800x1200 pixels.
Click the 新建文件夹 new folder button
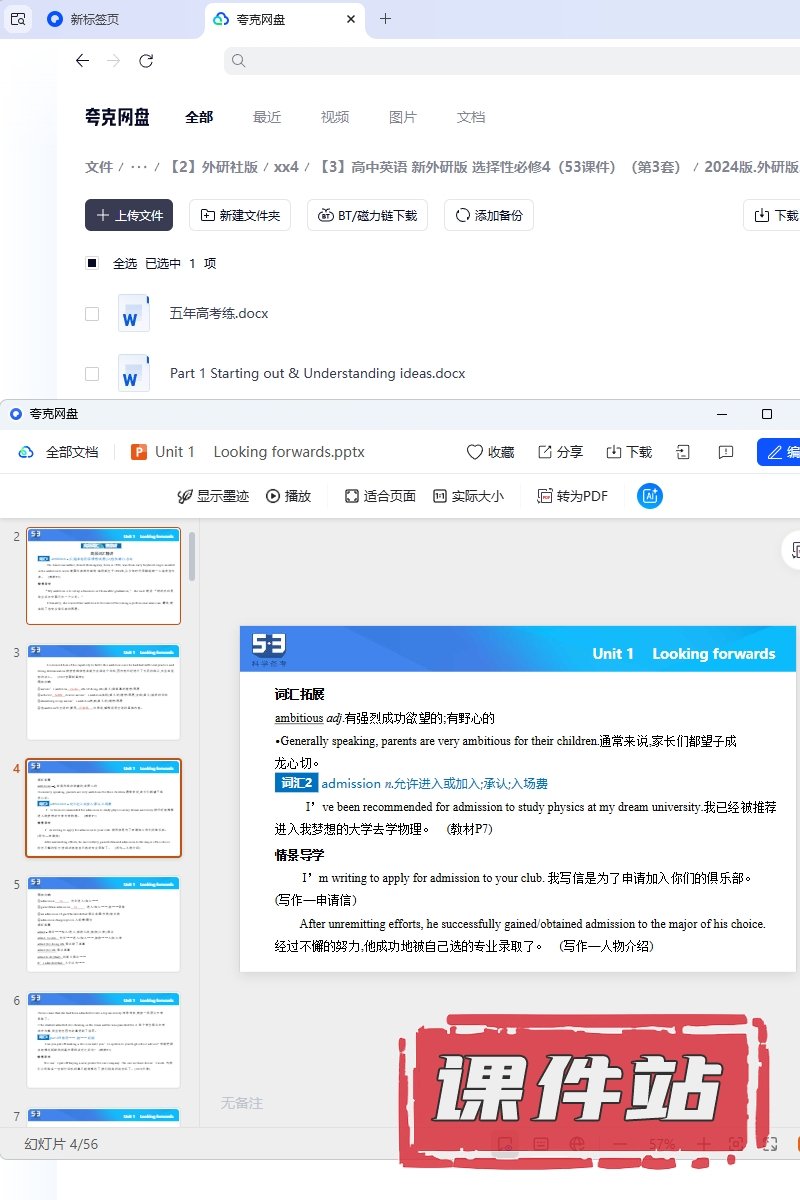pyautogui.click(x=241, y=215)
